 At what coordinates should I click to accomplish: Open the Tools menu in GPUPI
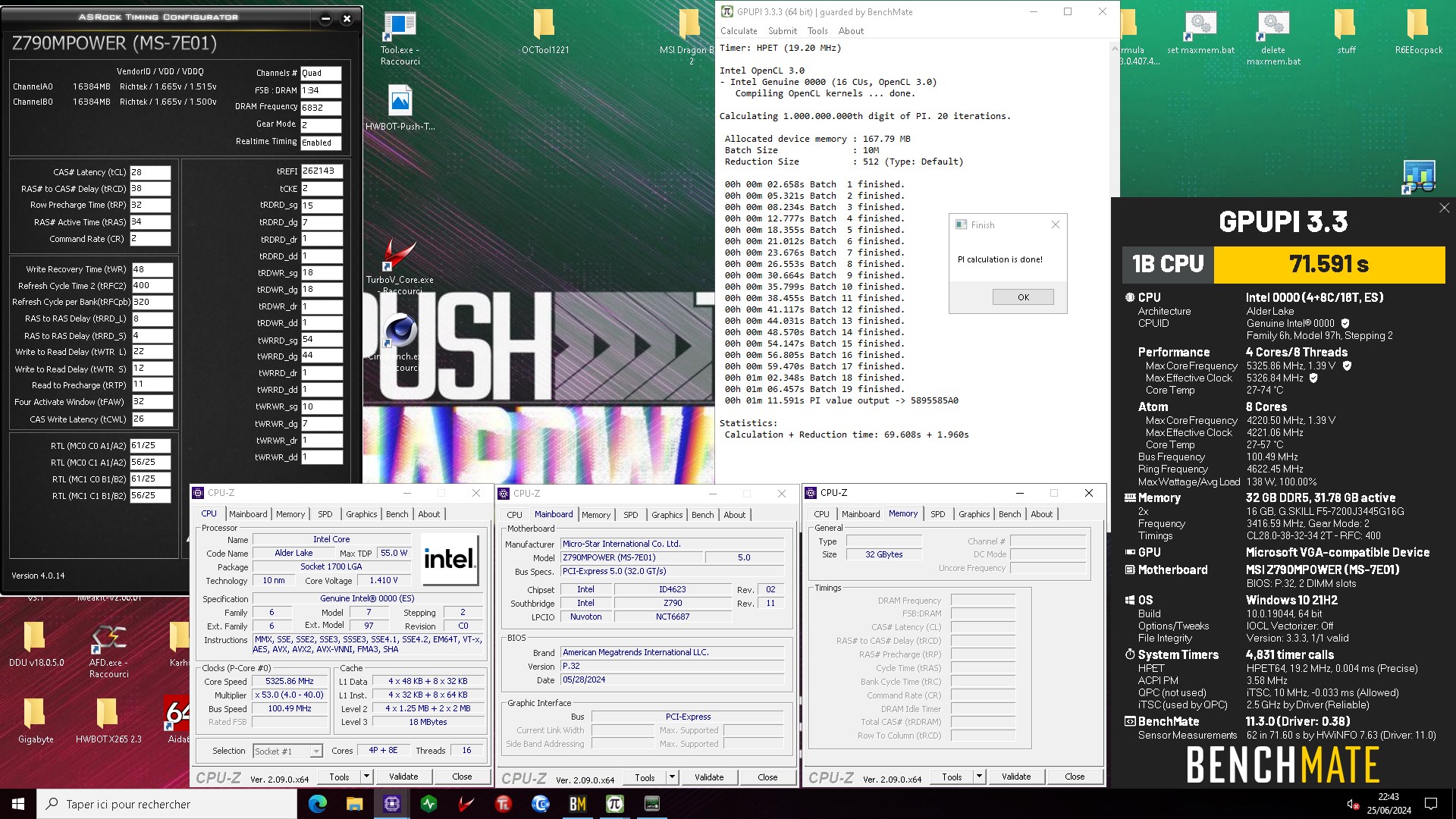coord(817,31)
